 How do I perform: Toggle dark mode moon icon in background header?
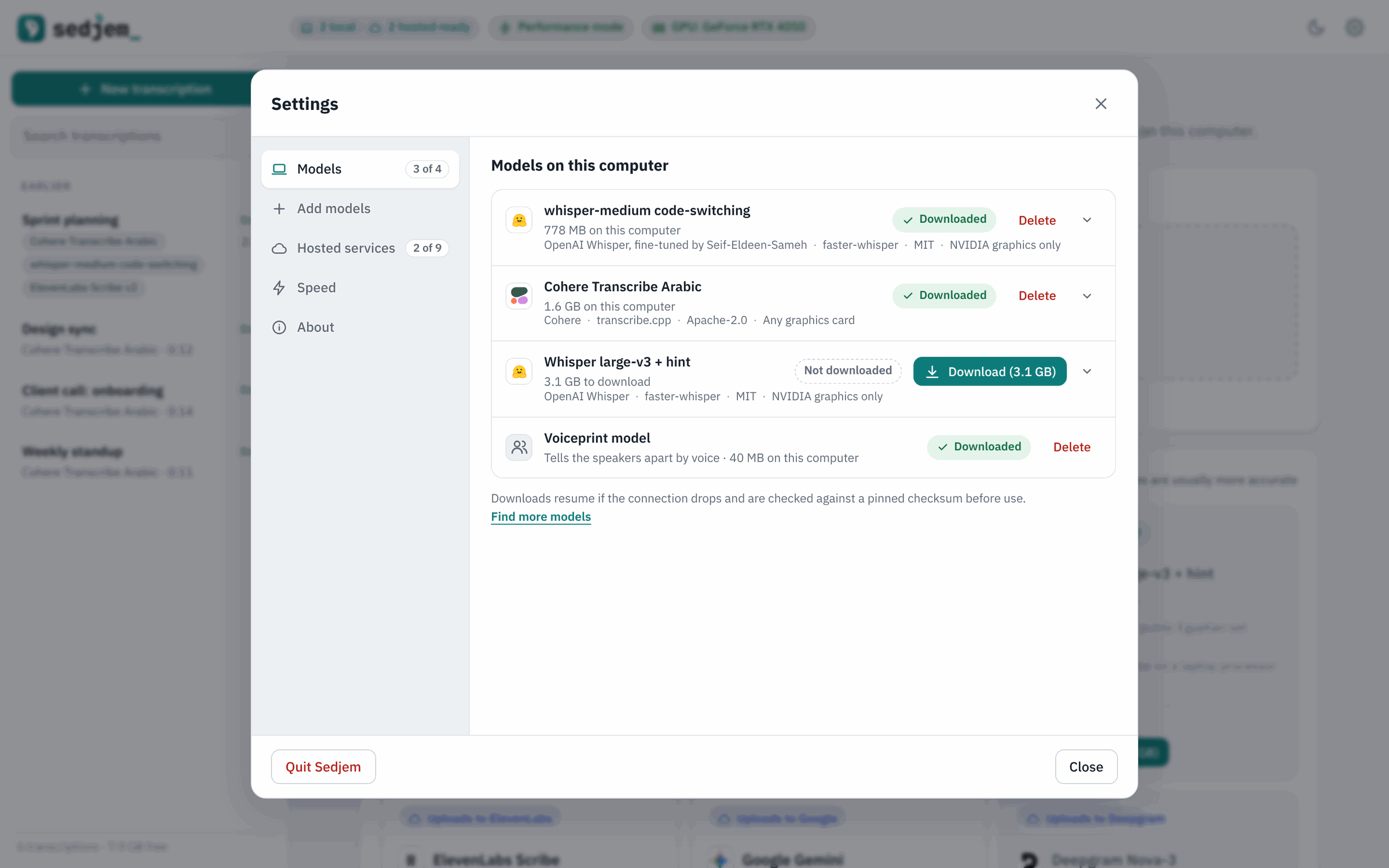click(1316, 27)
